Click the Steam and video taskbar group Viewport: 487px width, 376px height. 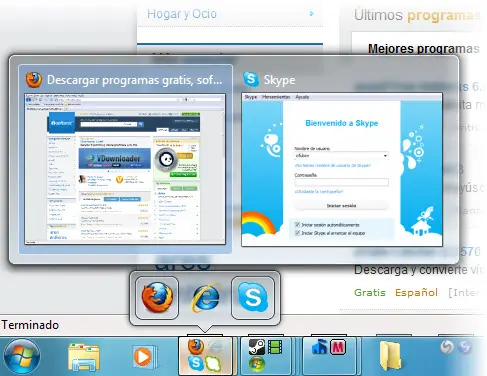tap(265, 356)
